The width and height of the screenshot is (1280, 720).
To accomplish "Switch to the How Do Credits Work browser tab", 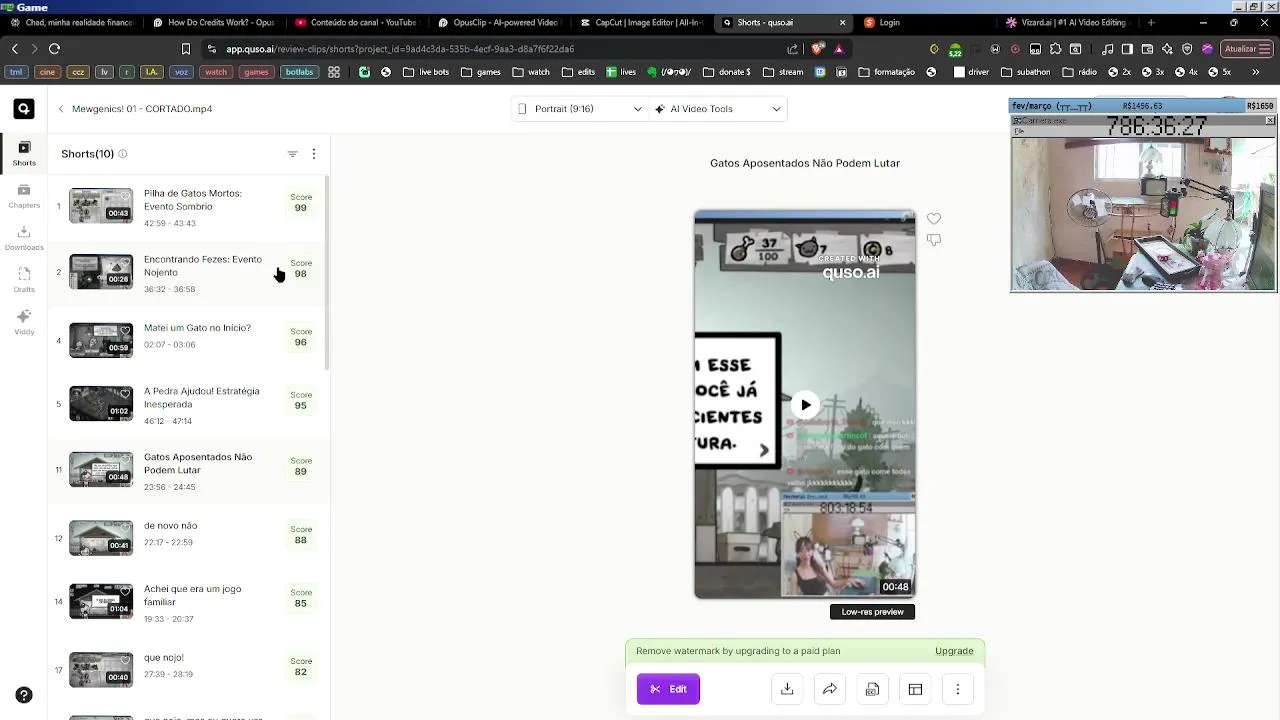I will pos(213,22).
